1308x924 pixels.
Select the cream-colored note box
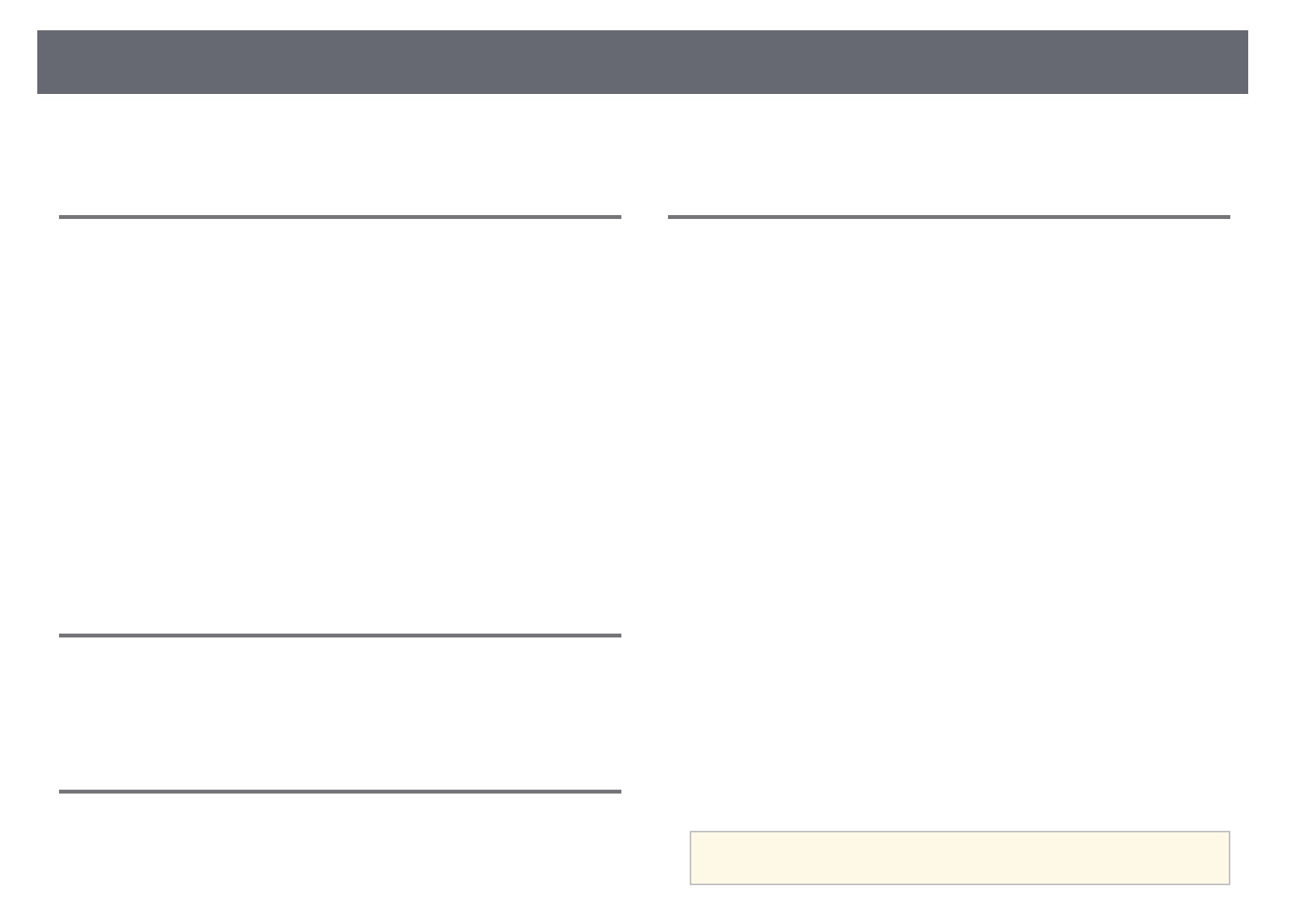tap(959, 858)
